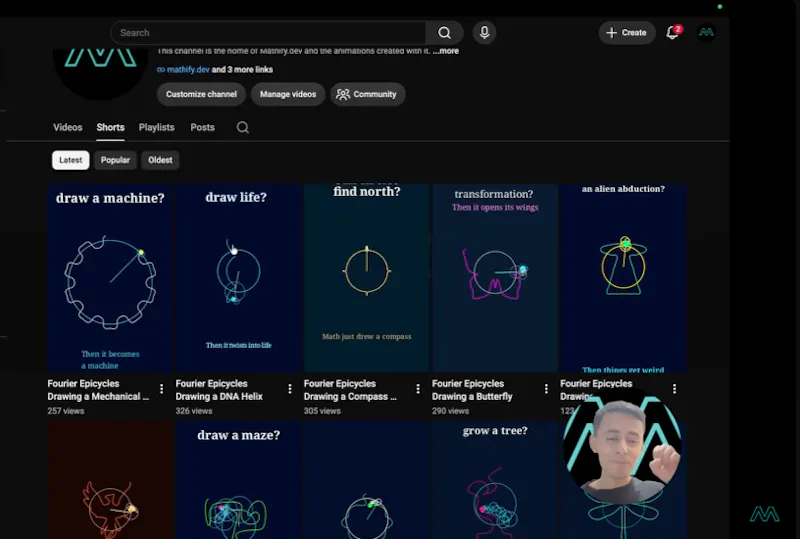Click the '257 views' text
800x539 pixels.
tap(66, 411)
